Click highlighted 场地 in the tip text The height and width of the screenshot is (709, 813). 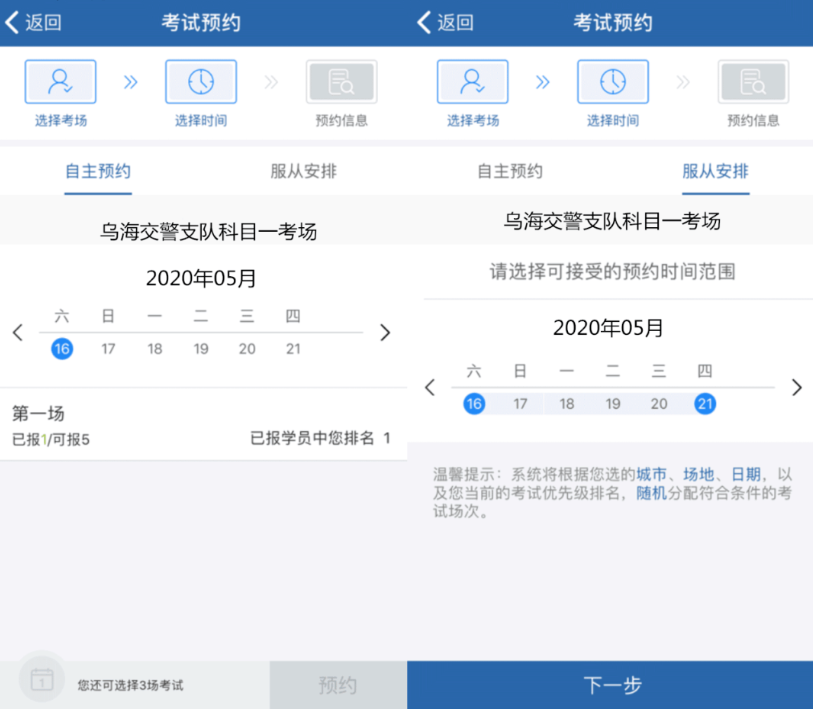pos(698,474)
